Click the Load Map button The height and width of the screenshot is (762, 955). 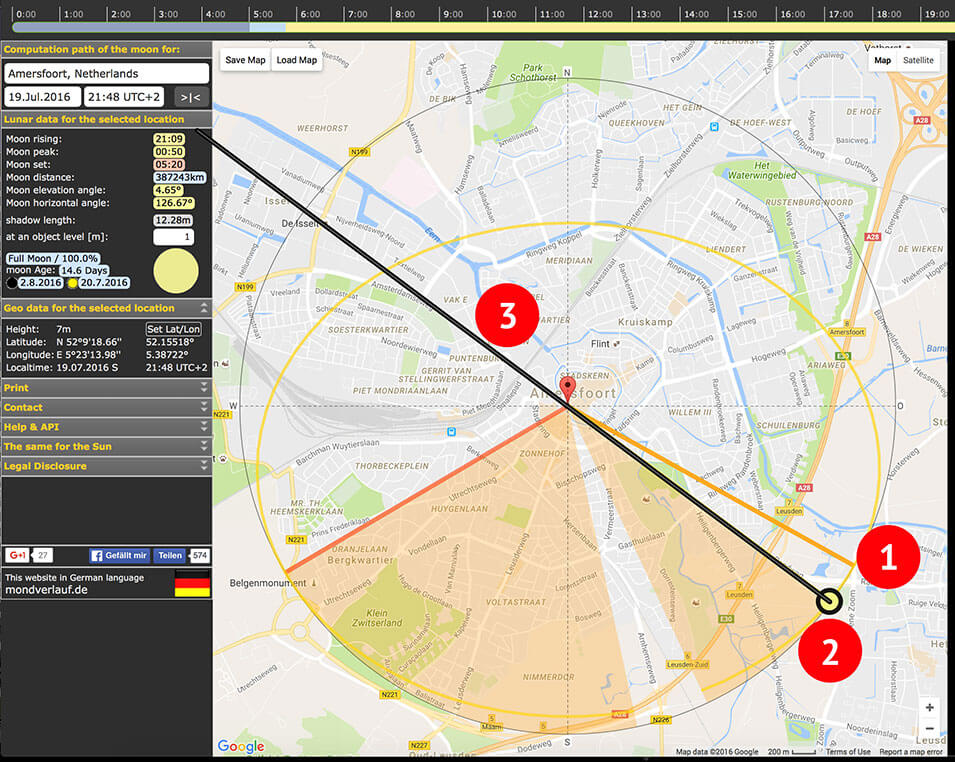pyautogui.click(x=297, y=60)
